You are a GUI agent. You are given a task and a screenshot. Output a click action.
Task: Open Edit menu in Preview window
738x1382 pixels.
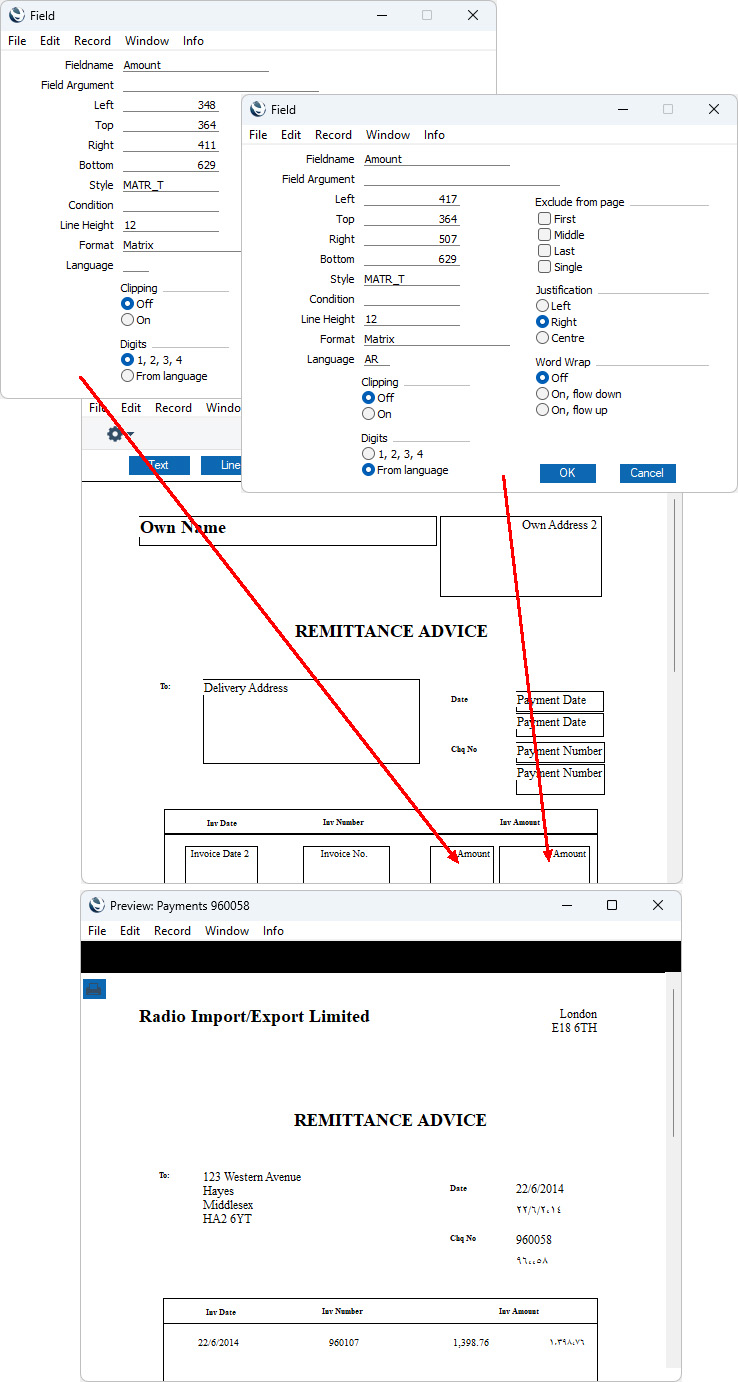[130, 931]
